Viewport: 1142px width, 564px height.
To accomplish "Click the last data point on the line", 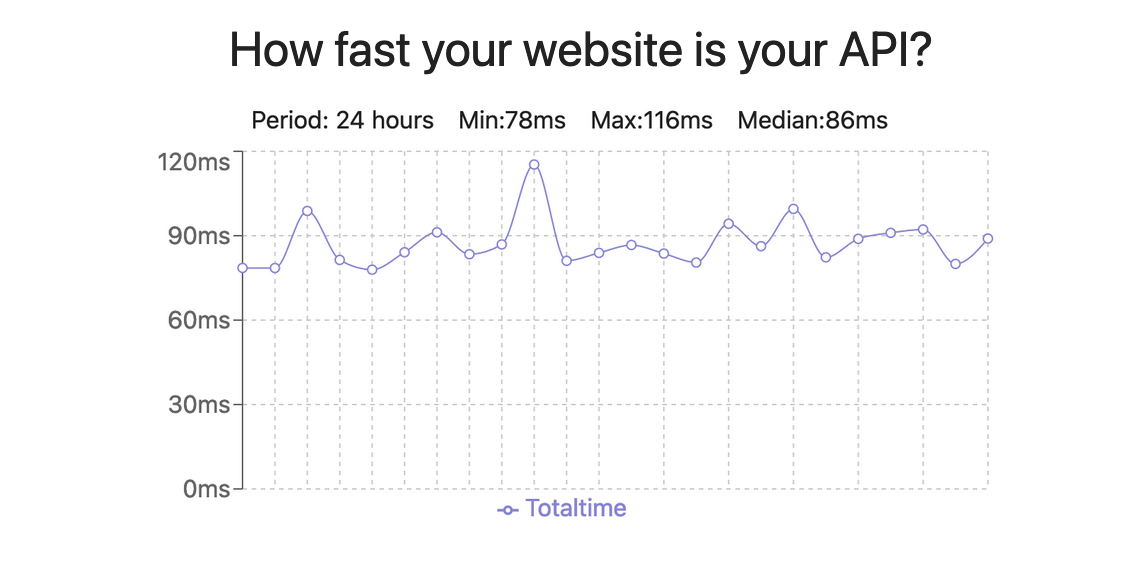I will [988, 238].
